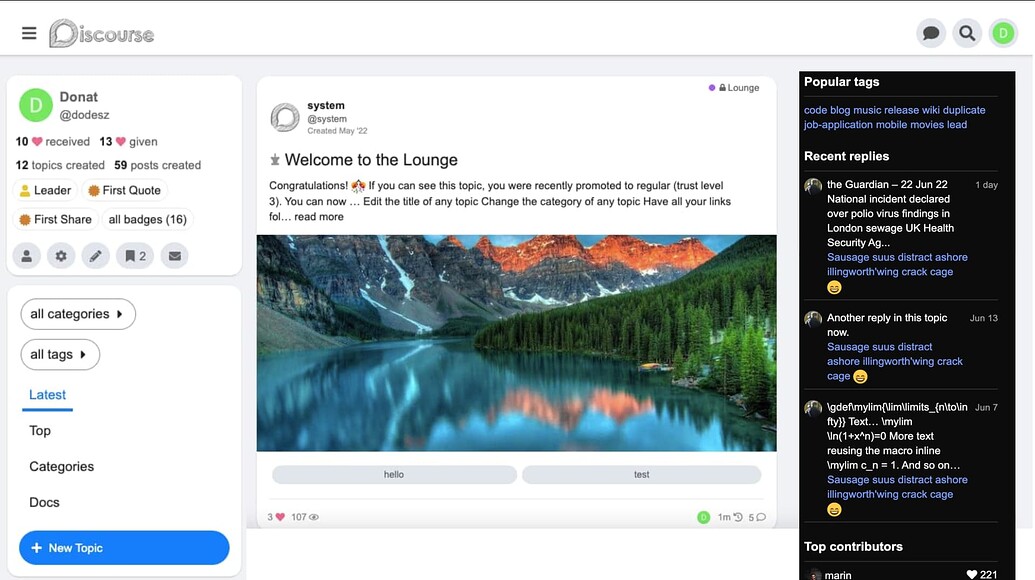Switch to the Top tab

(x=40, y=430)
